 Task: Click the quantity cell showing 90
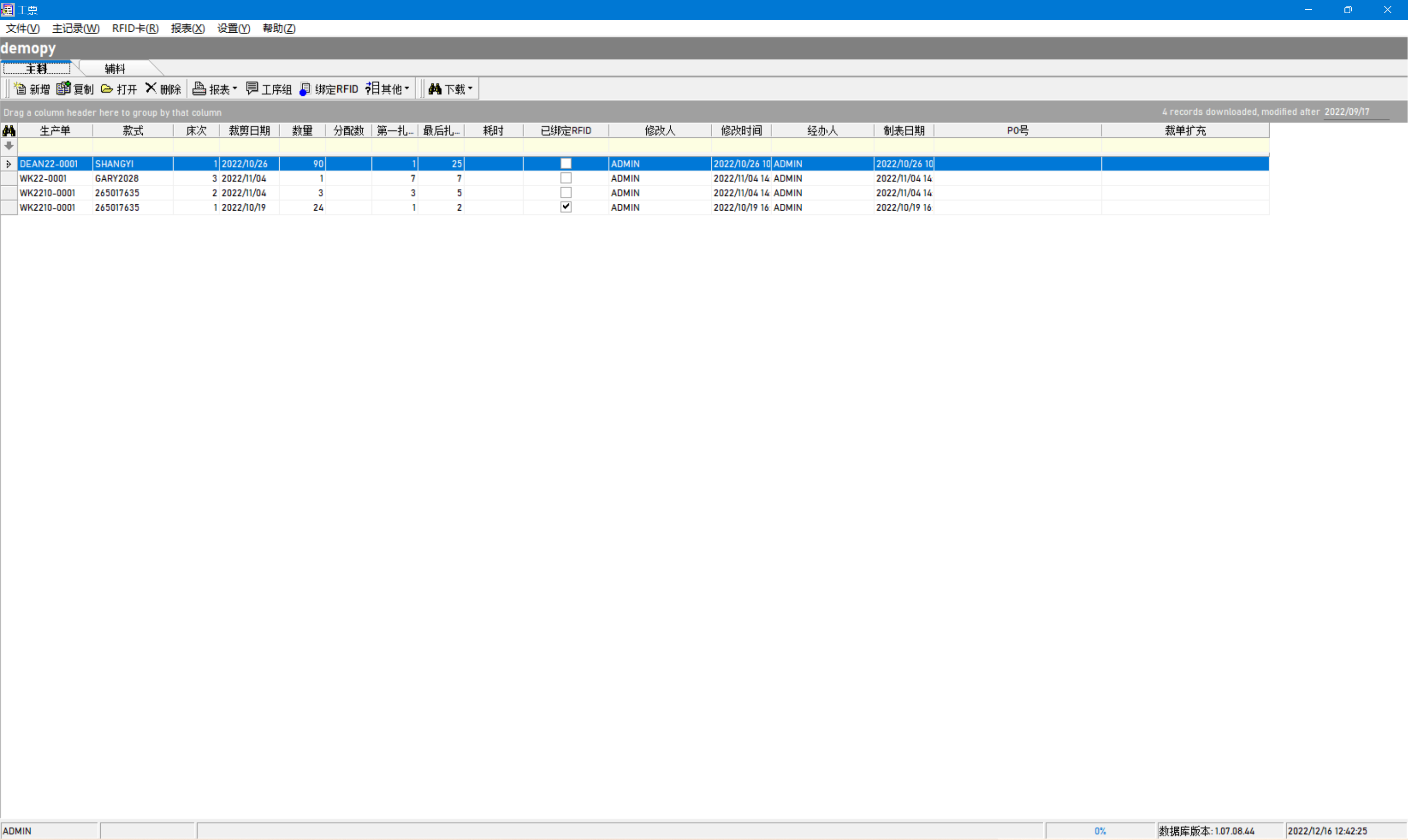click(x=302, y=164)
